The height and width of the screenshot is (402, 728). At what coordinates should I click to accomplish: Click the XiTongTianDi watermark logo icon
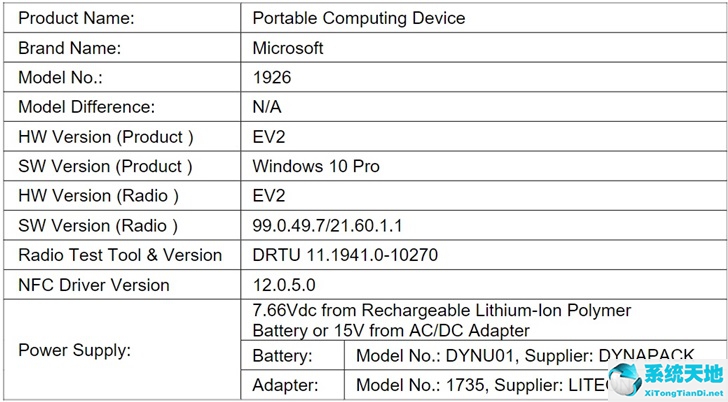coord(625,380)
